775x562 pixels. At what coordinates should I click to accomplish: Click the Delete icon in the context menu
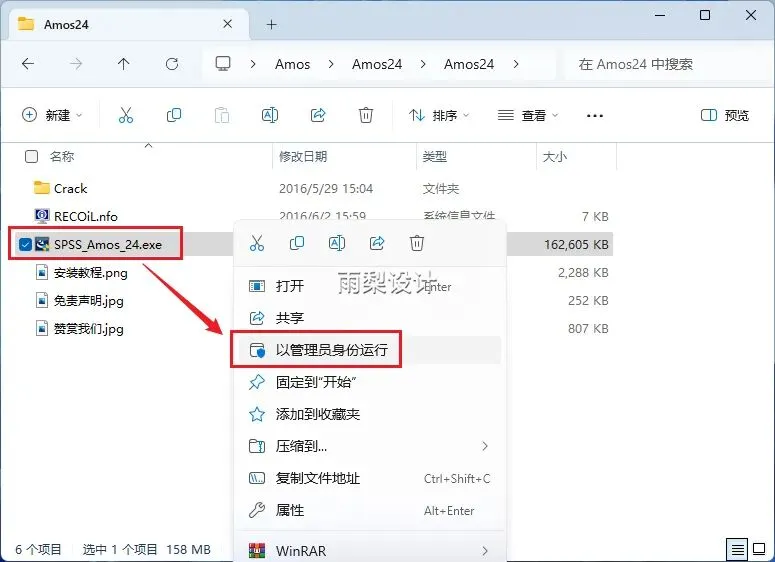[417, 243]
